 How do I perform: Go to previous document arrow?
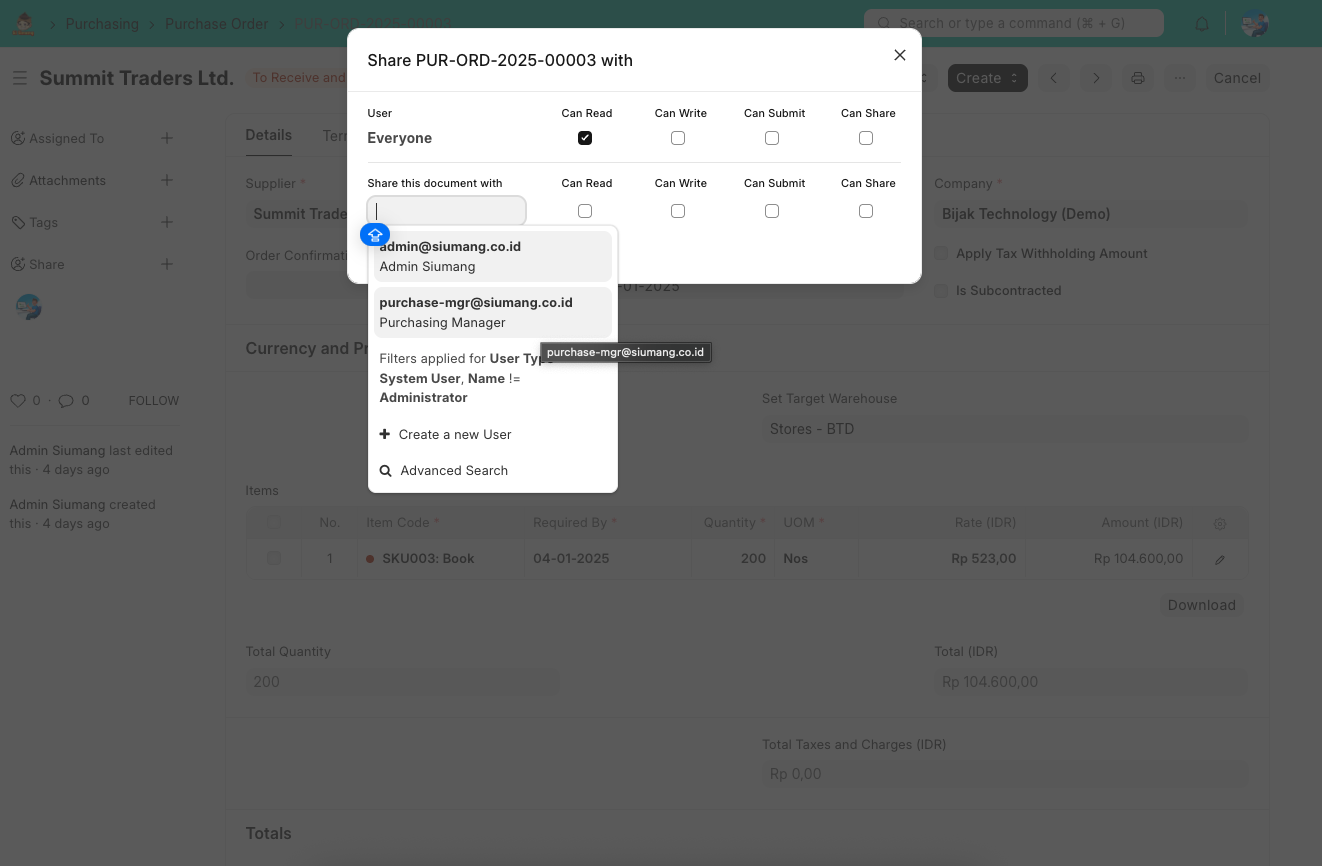1053,78
